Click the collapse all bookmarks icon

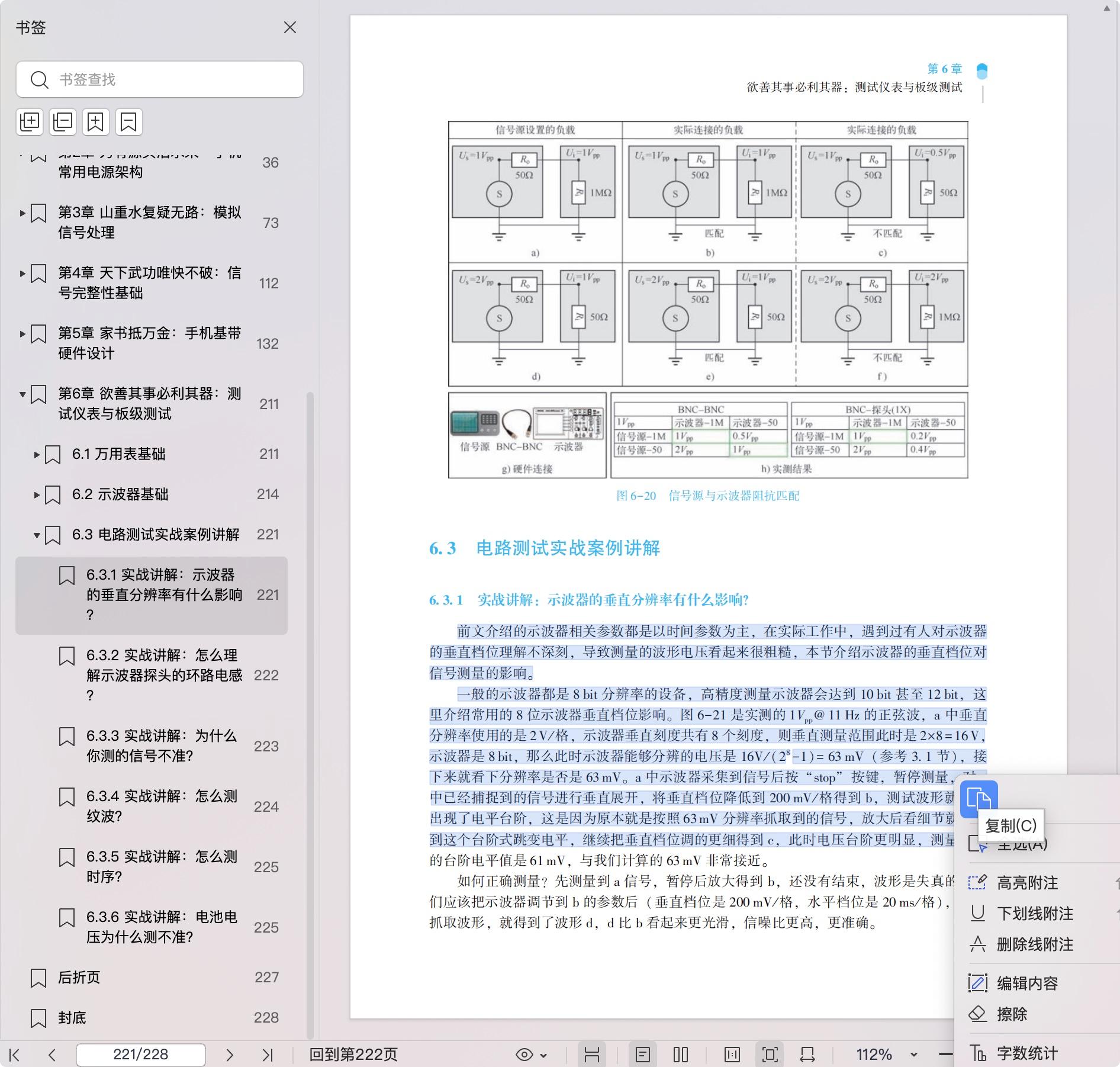pyautogui.click(x=63, y=122)
